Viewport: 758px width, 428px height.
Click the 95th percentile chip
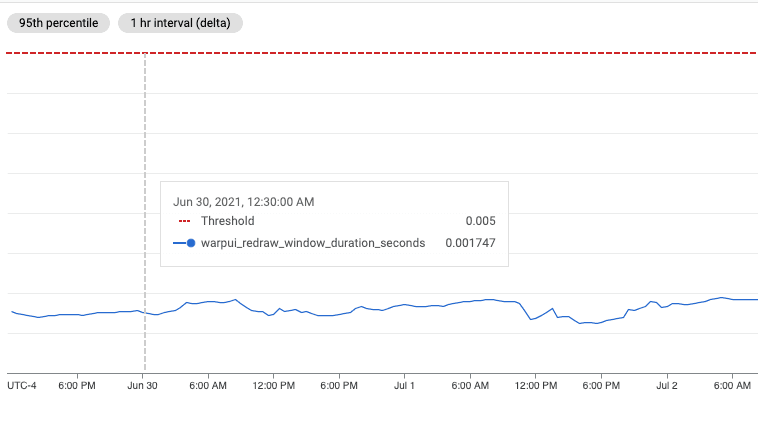click(x=58, y=22)
